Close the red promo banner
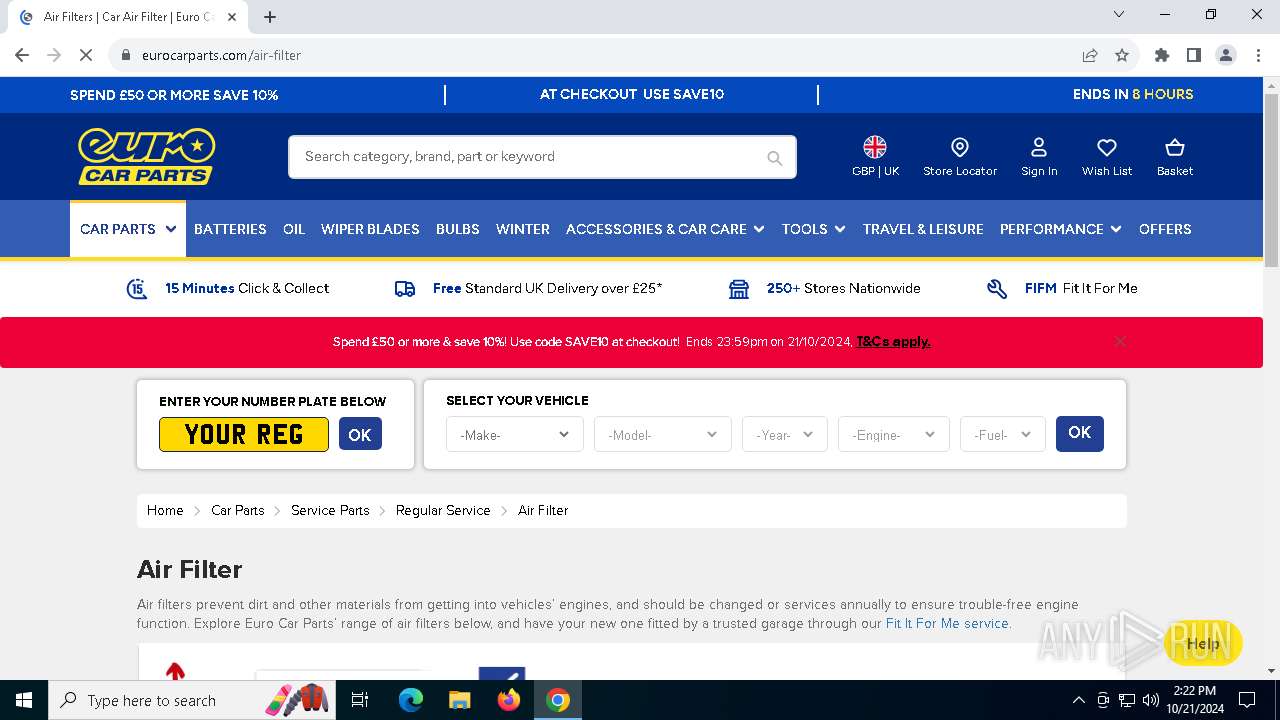Image resolution: width=1280 pixels, height=720 pixels. tap(1120, 341)
